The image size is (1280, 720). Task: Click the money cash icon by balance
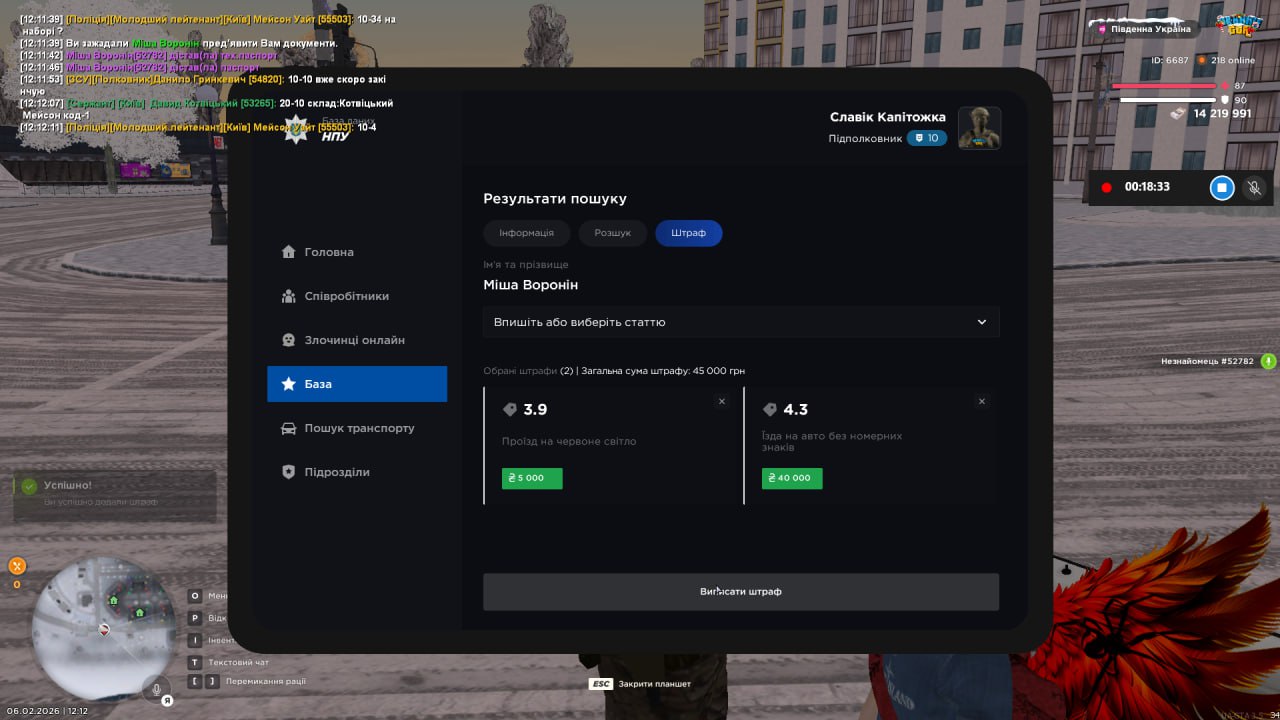click(1179, 114)
